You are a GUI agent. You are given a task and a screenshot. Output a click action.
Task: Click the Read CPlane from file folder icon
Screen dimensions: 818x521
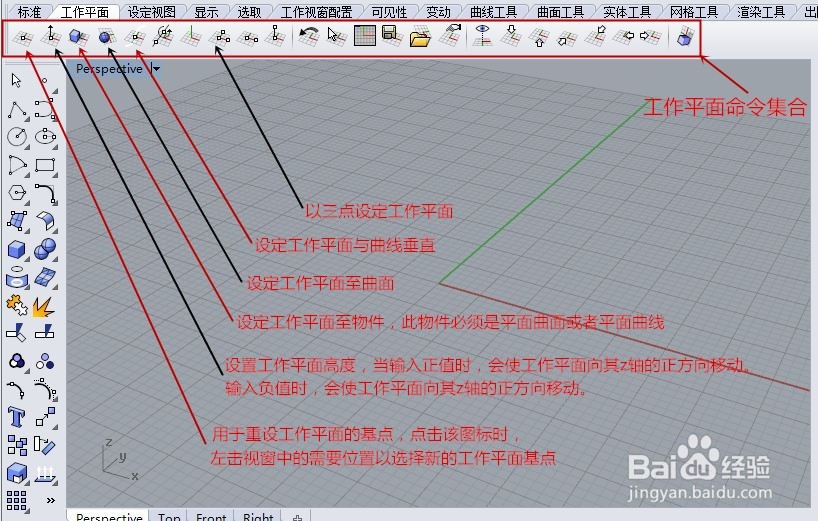420,38
